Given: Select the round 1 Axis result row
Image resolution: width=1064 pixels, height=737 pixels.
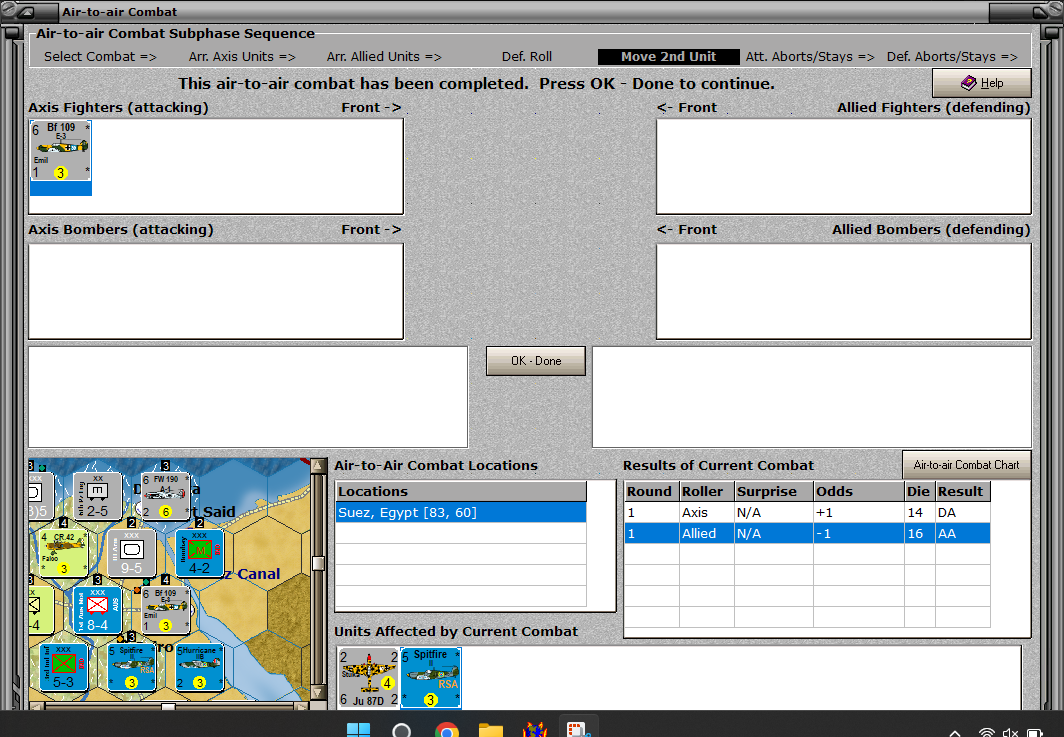Looking at the screenshot, I should pyautogui.click(x=808, y=512).
